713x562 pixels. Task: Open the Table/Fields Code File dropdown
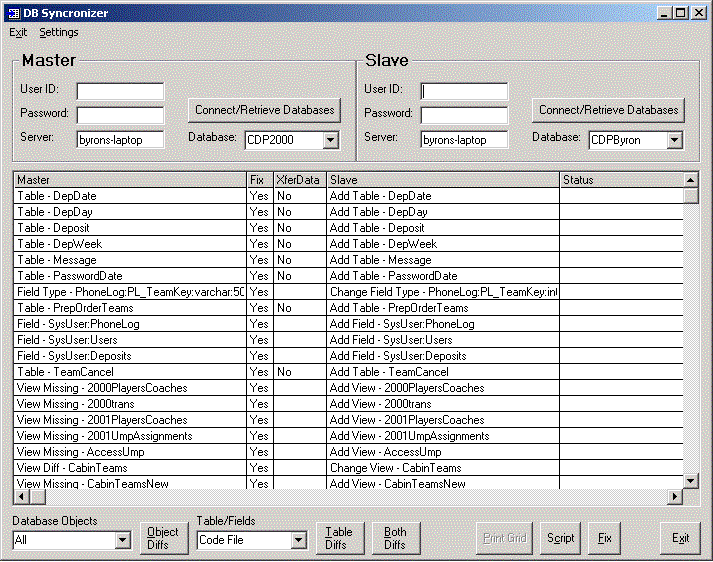pyautogui.click(x=297, y=540)
